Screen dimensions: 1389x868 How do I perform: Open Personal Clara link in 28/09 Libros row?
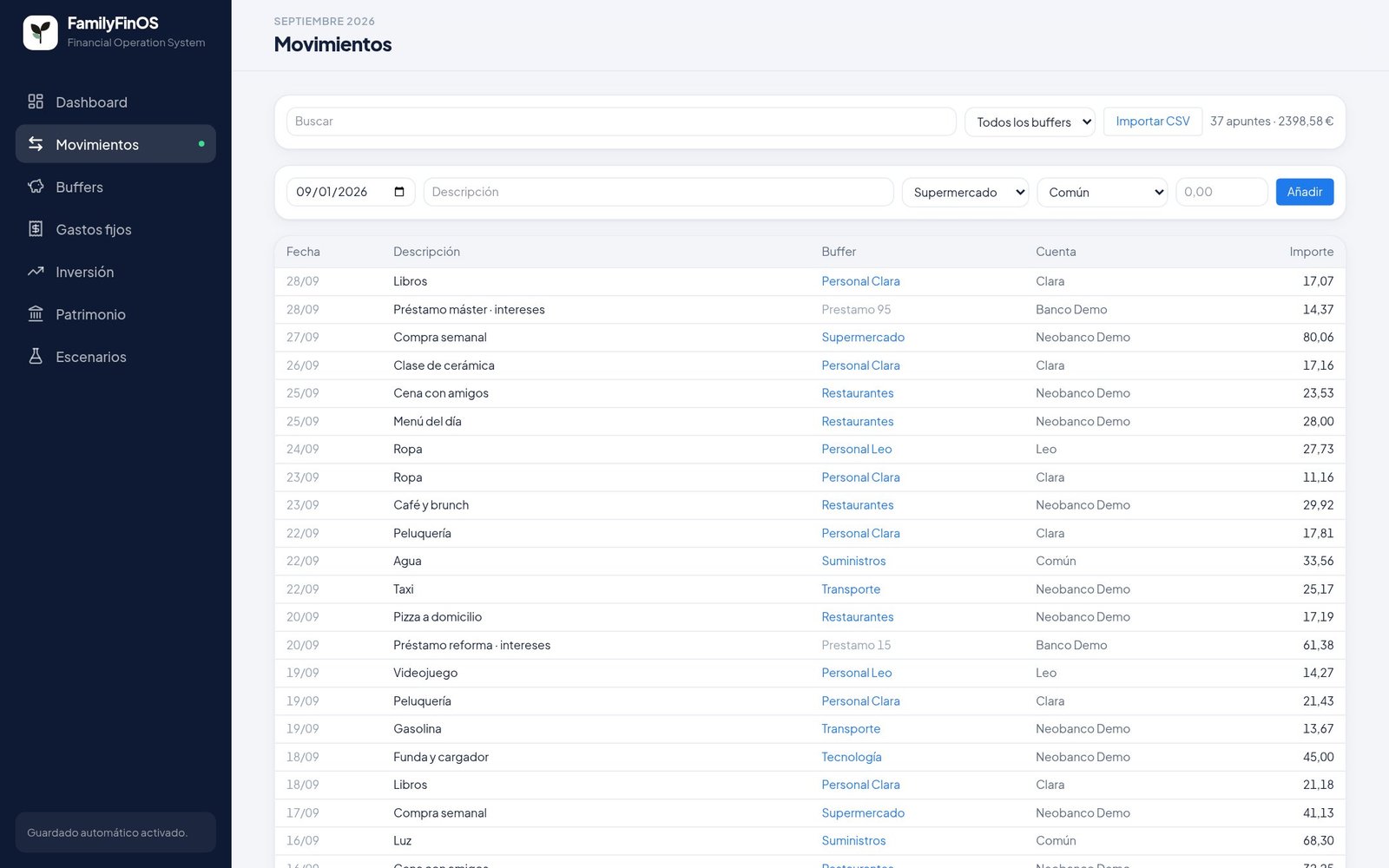tap(860, 281)
